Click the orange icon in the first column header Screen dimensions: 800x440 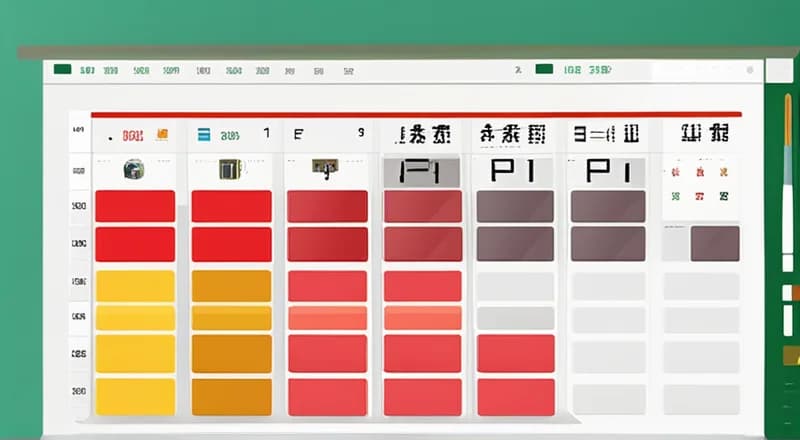coord(162,135)
